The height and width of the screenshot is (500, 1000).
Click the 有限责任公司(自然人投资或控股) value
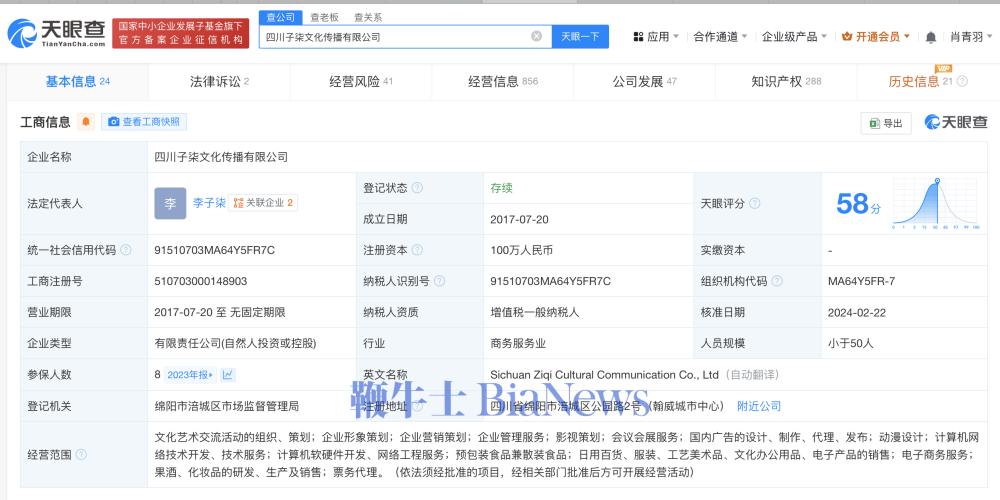(x=235, y=344)
